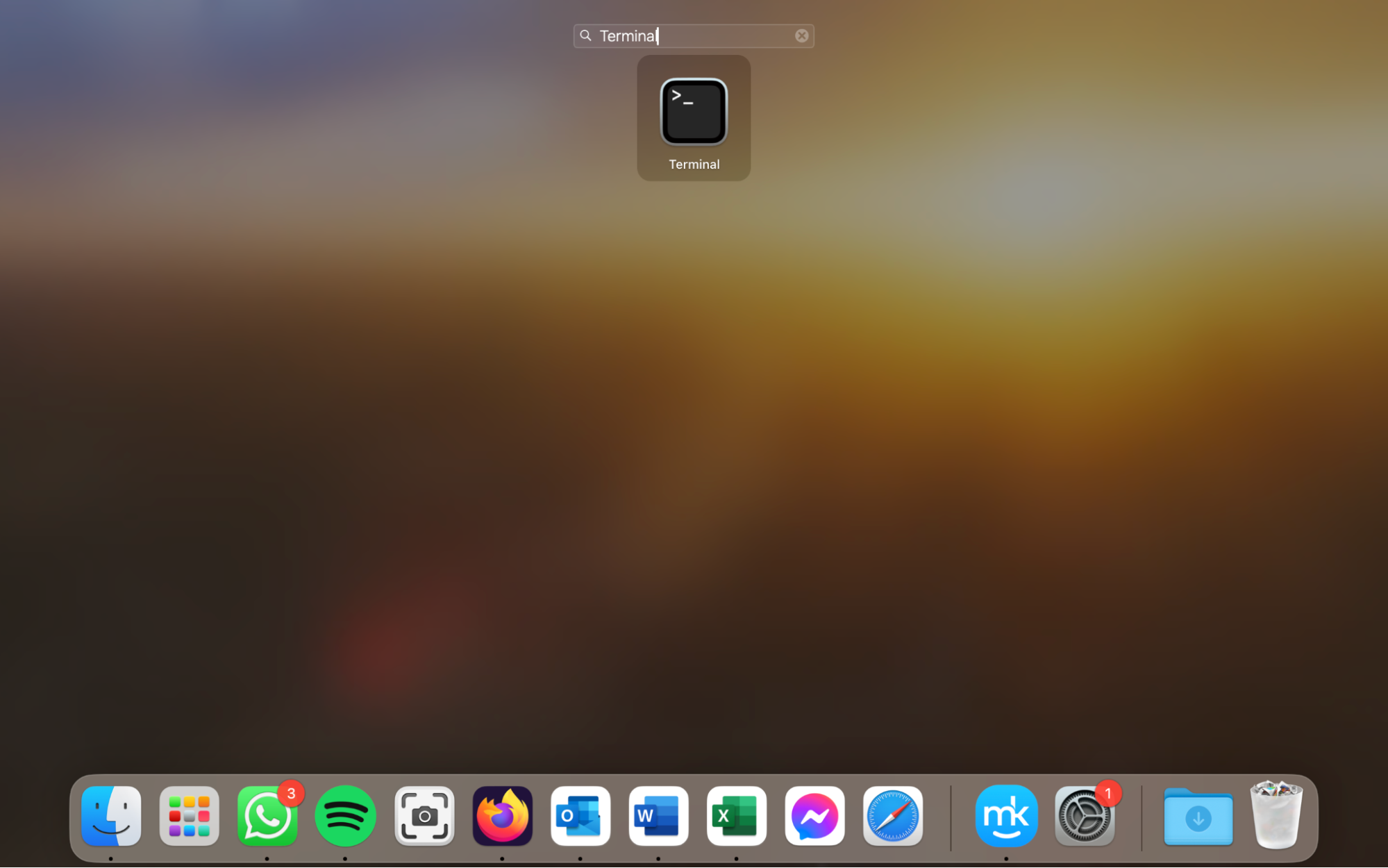Screen dimensions: 1388x868
Task: Open System Preferences in the Dock
Action: click(x=1085, y=816)
